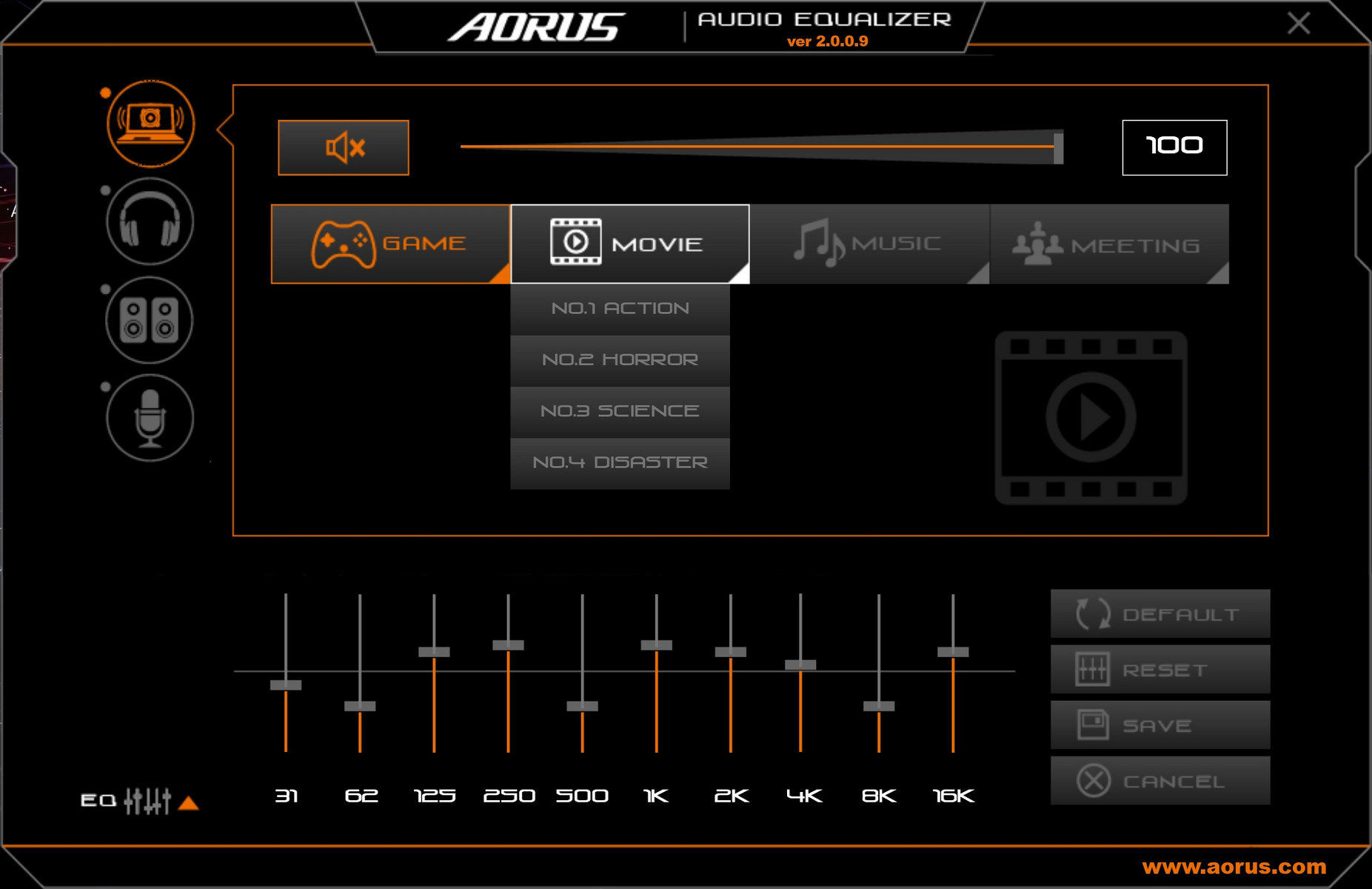Choose NO.3 SCIENCE movie preset
Image resolution: width=1372 pixels, height=889 pixels.
[620, 411]
